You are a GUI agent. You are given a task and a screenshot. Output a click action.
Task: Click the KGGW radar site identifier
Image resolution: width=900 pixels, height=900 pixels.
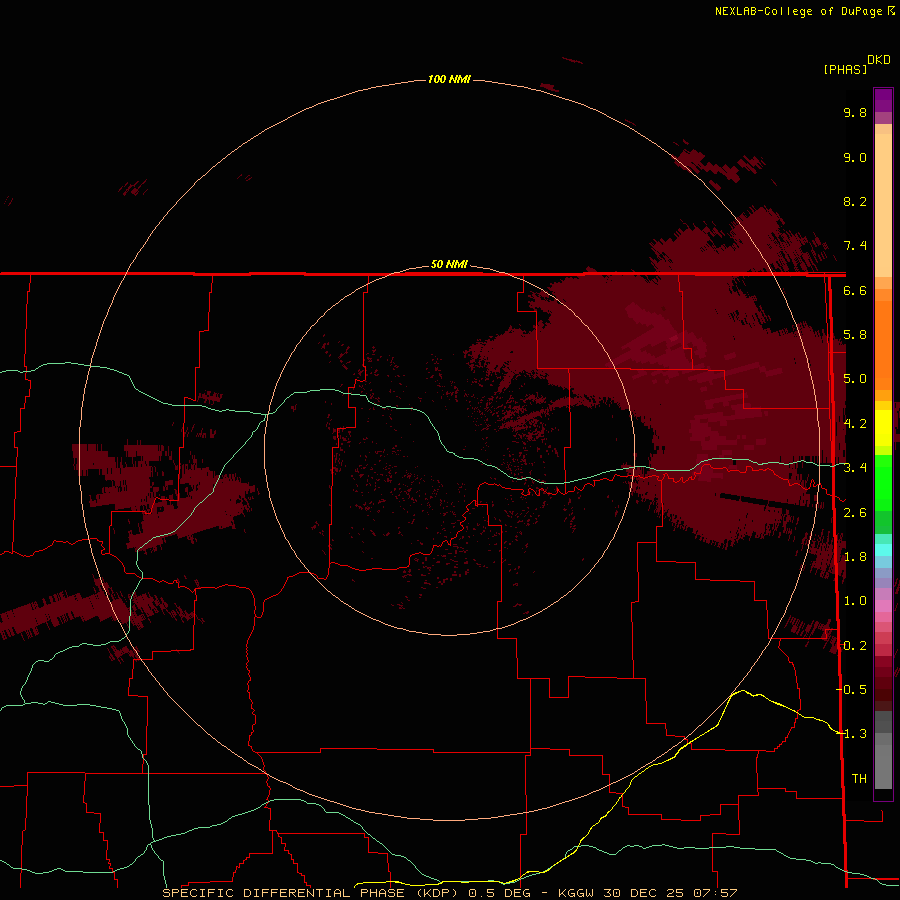click(x=576, y=893)
